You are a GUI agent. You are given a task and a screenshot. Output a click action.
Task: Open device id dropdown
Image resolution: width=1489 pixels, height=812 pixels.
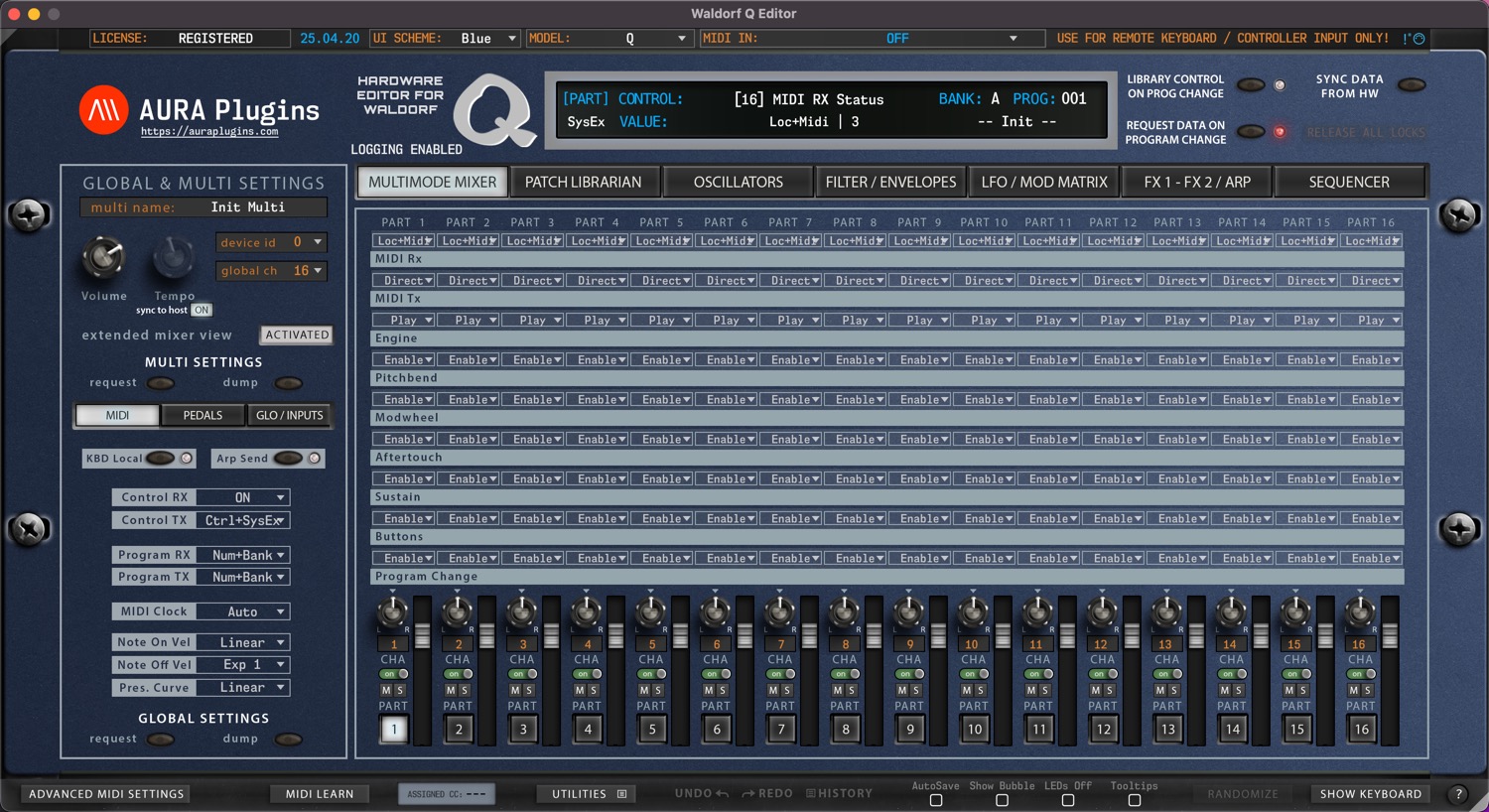point(271,242)
